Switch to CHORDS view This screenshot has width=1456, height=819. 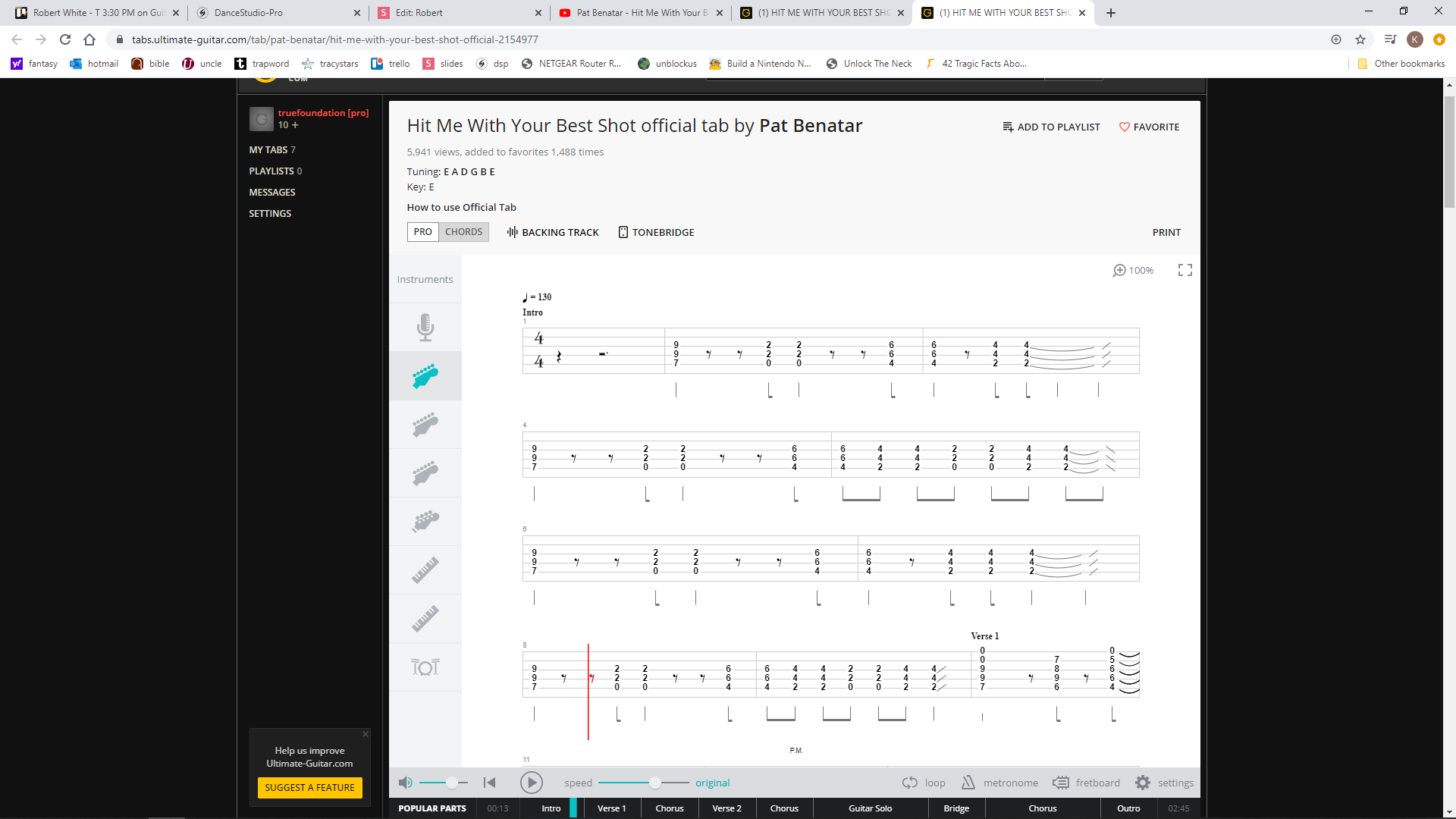463,232
